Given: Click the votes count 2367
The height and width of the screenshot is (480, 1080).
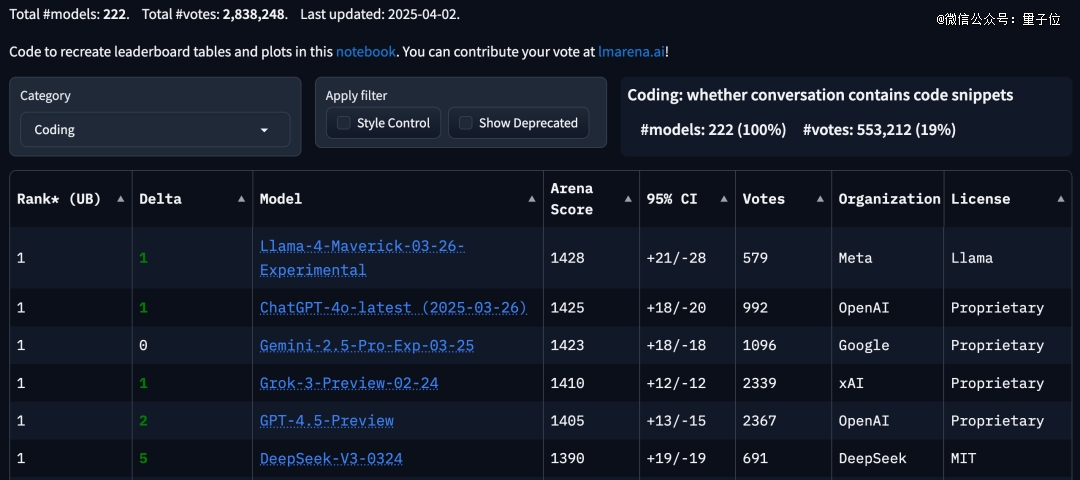Looking at the screenshot, I should point(759,421).
